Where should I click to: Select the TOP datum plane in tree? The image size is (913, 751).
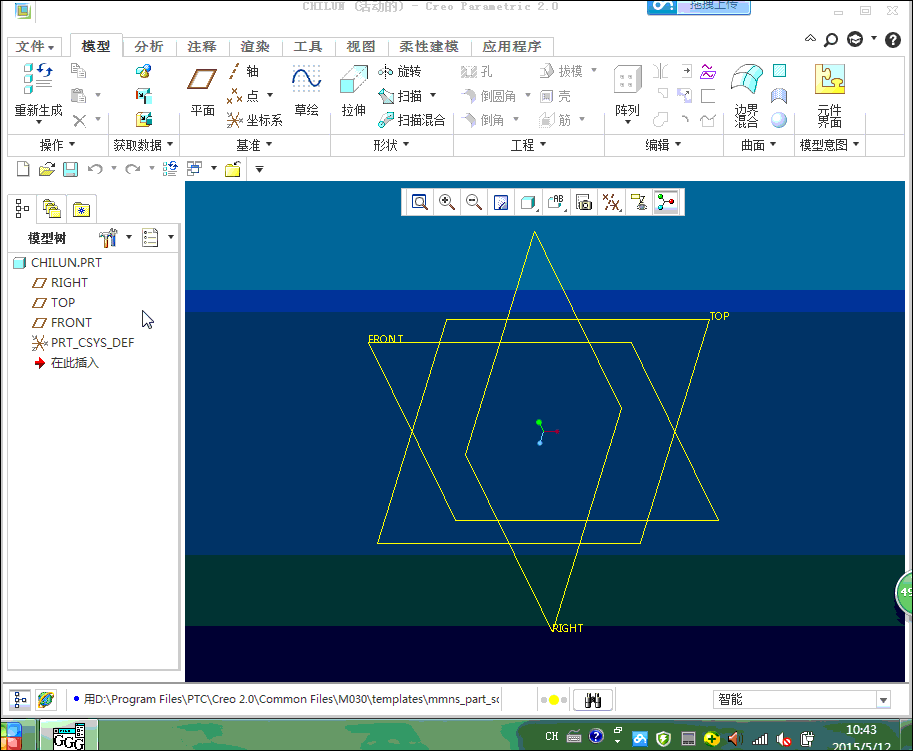click(54, 302)
